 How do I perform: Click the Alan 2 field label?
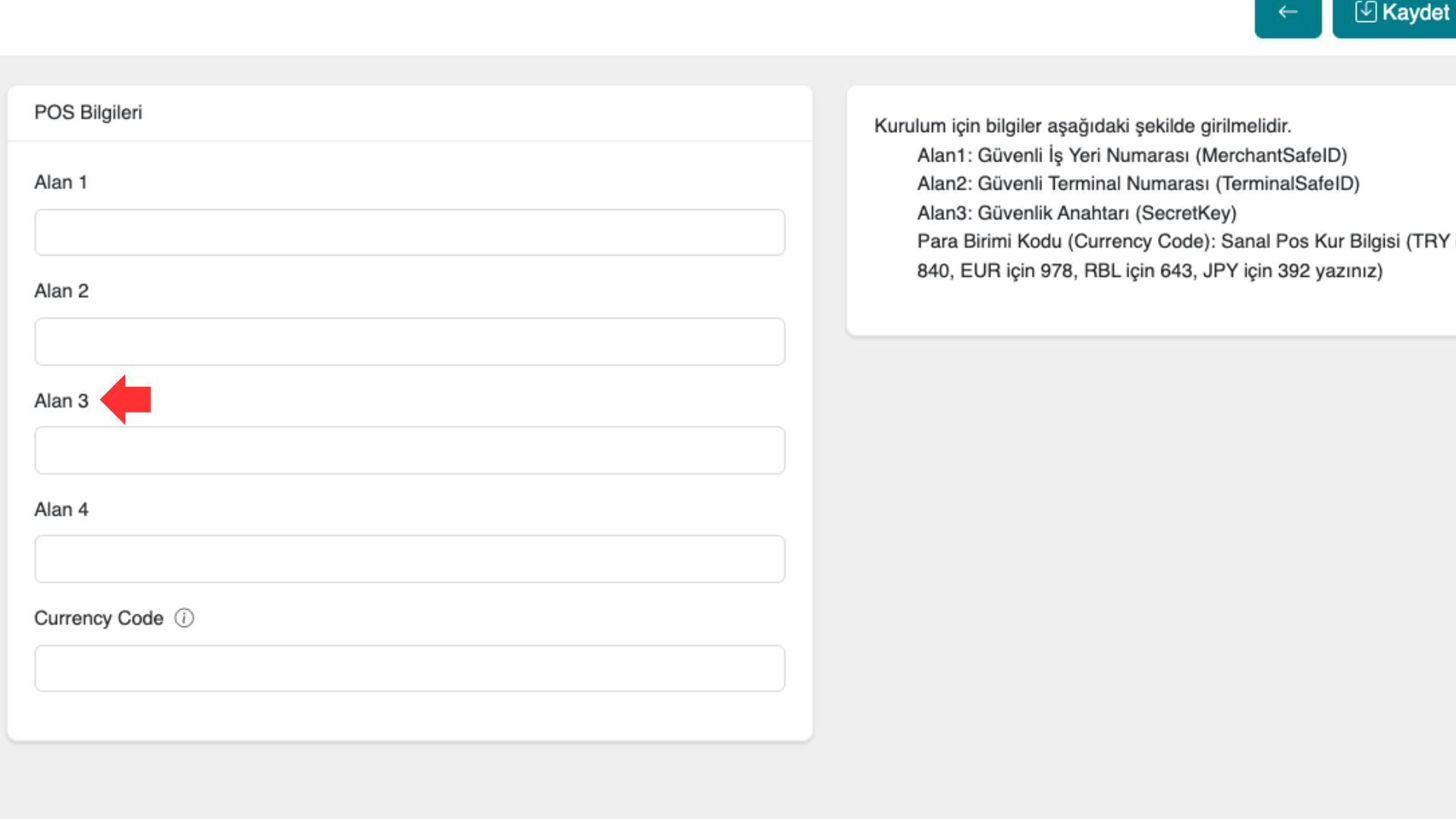(x=61, y=291)
